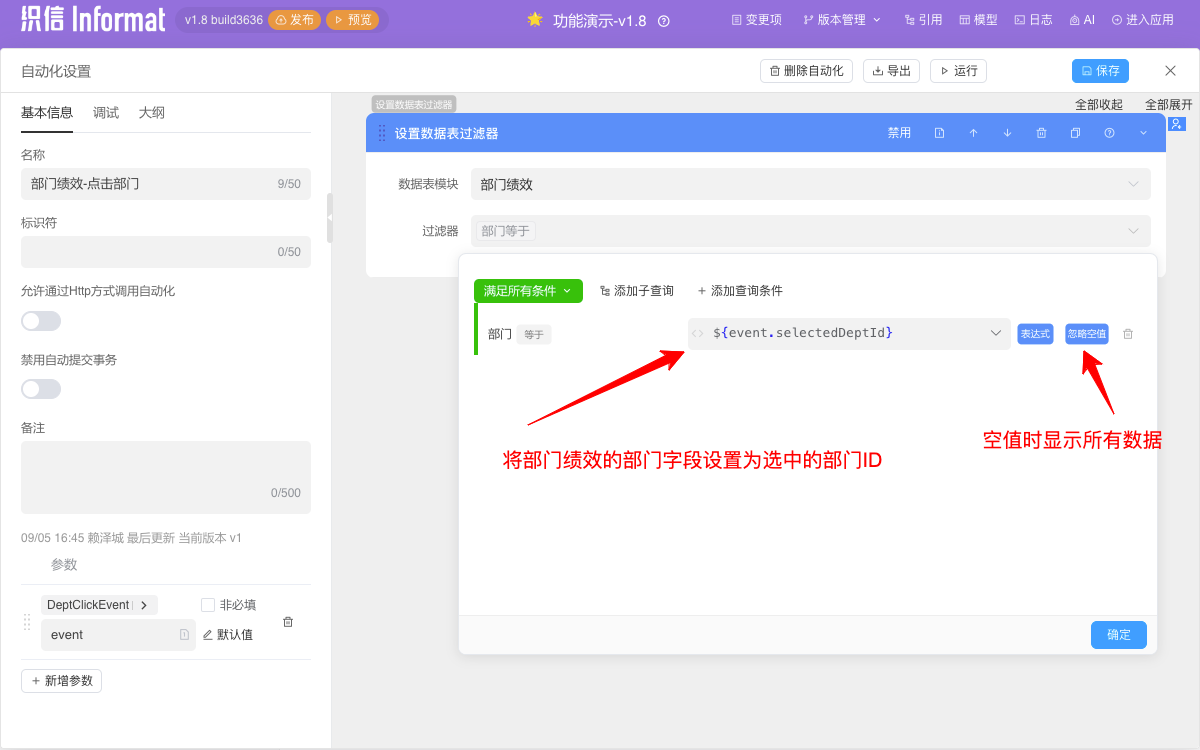Check the 非必填 checkbox for the event parameter
The width and height of the screenshot is (1200, 750).
pos(207,603)
